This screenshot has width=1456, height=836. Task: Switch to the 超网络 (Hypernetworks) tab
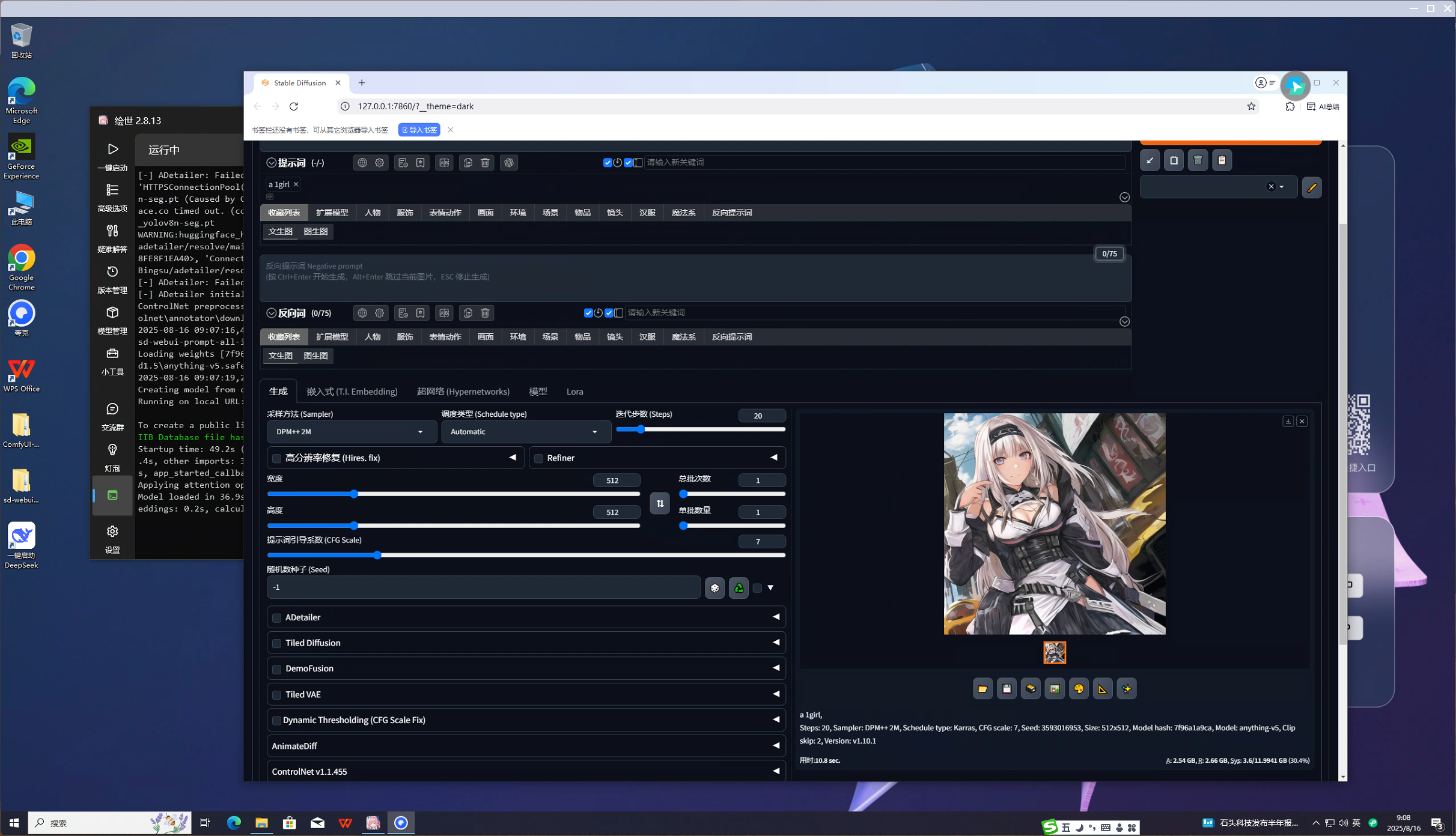pyautogui.click(x=463, y=392)
